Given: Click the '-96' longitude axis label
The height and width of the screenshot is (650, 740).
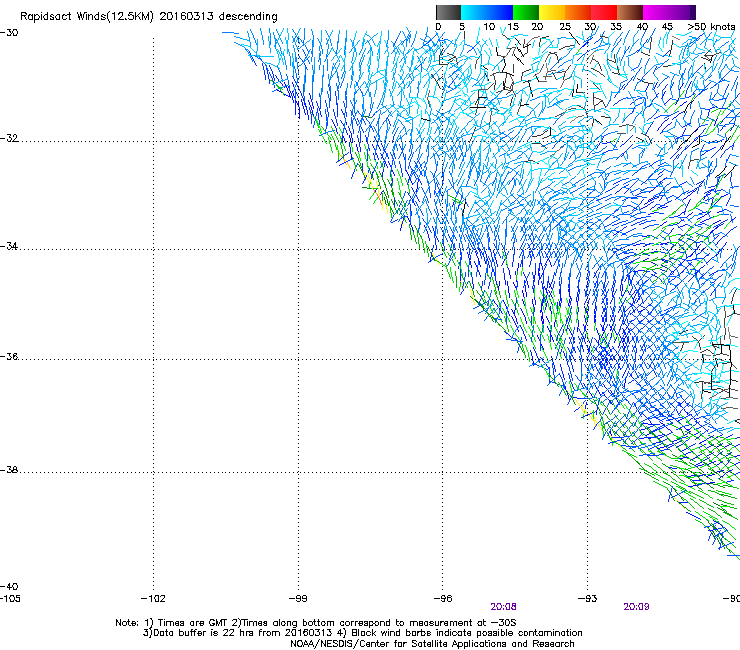Looking at the screenshot, I should click(443, 599).
